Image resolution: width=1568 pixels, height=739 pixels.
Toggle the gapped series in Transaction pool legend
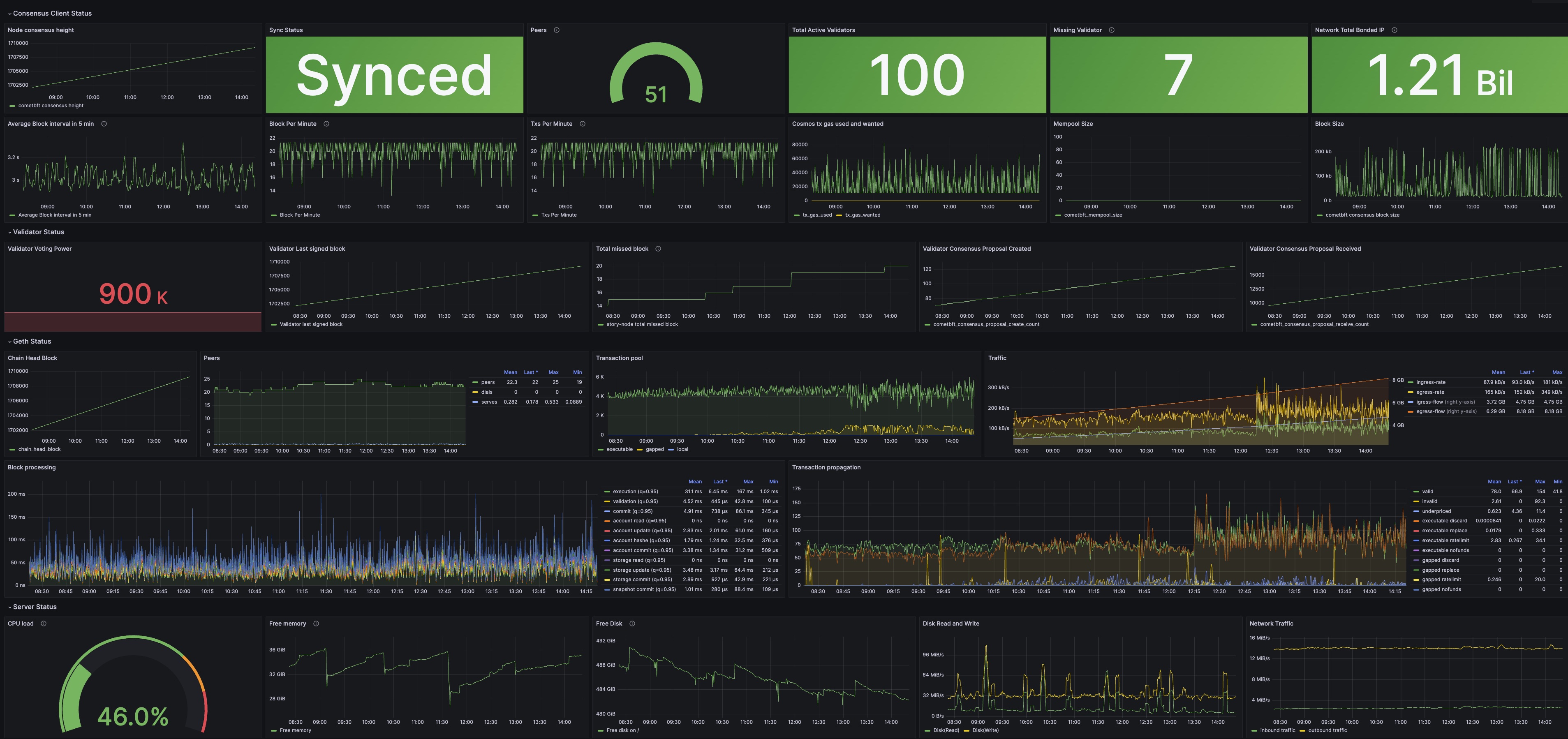(654, 449)
